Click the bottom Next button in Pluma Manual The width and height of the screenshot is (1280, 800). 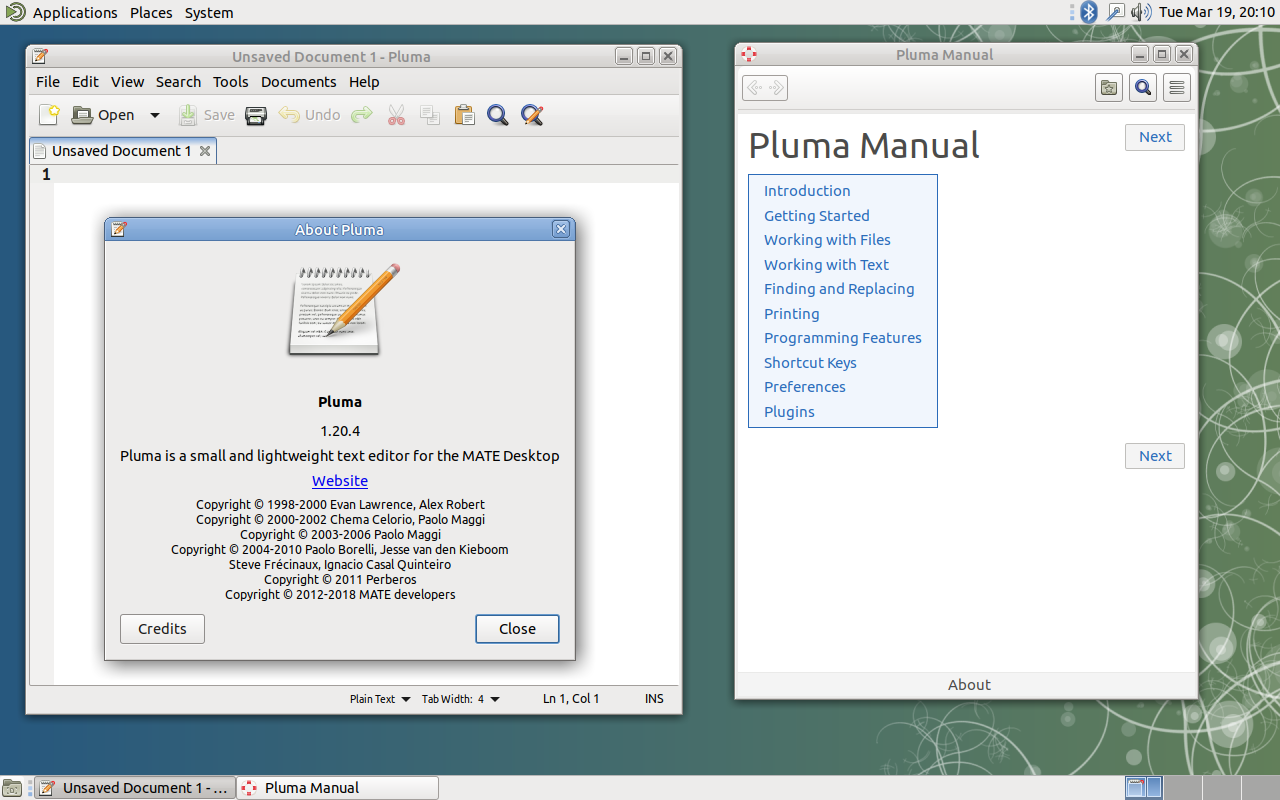[x=1155, y=456]
